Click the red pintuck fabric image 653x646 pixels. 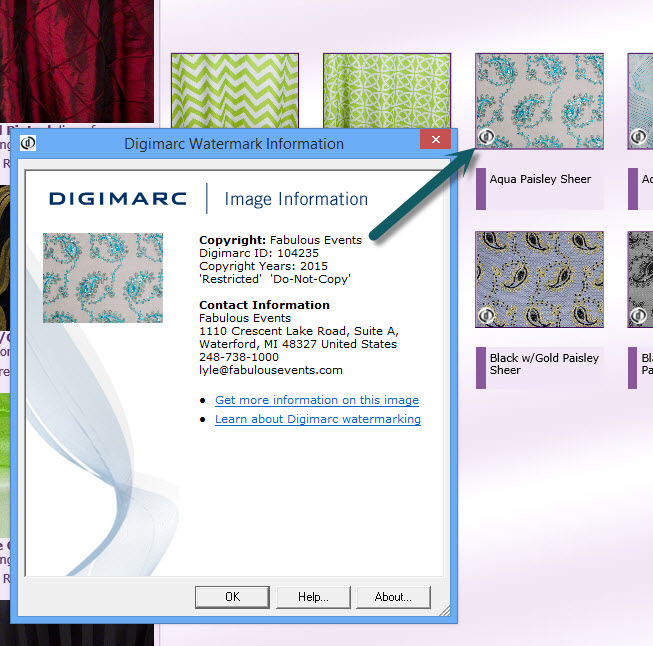pyautogui.click(x=77, y=61)
